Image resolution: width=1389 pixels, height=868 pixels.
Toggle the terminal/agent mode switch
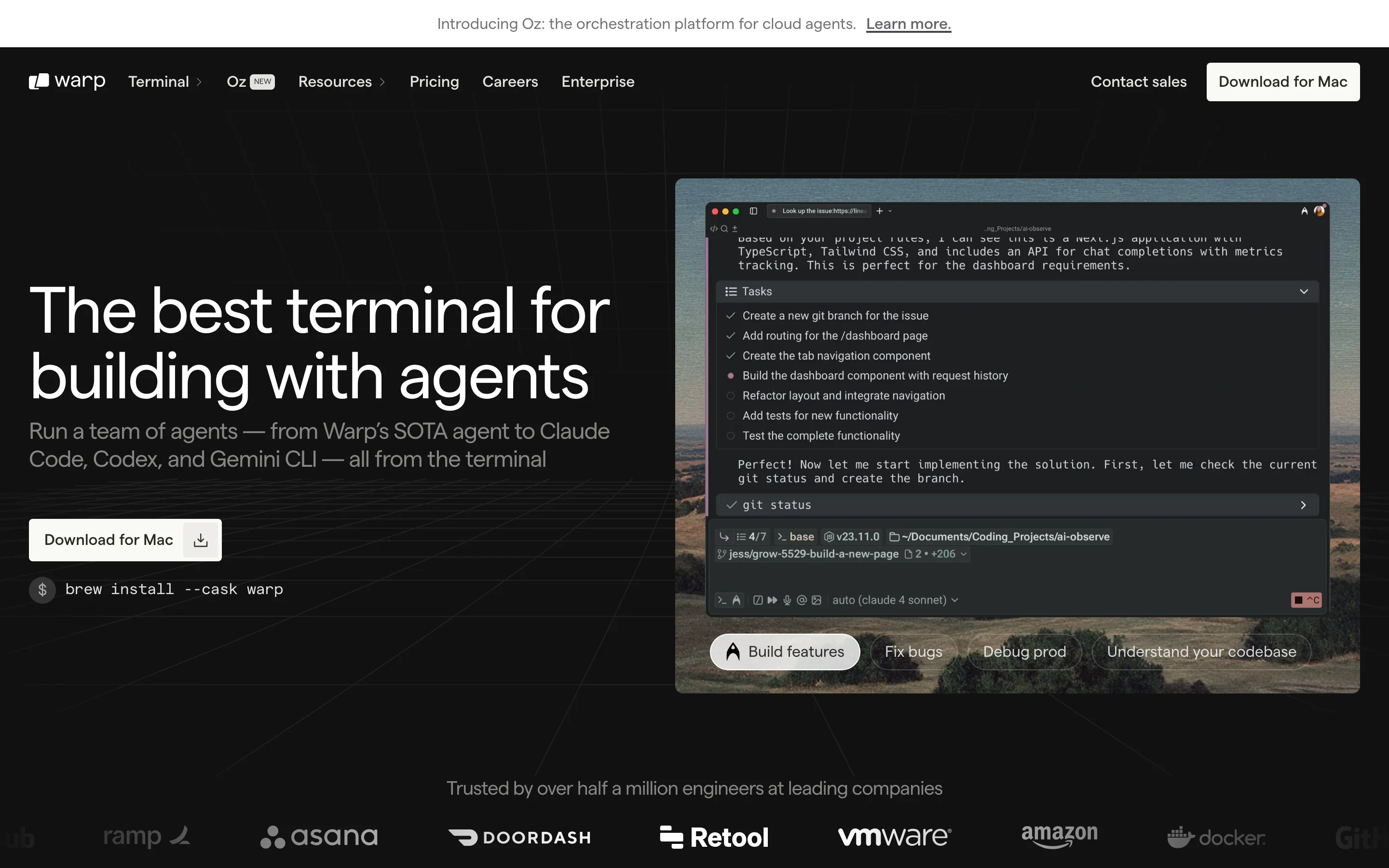tap(729, 600)
